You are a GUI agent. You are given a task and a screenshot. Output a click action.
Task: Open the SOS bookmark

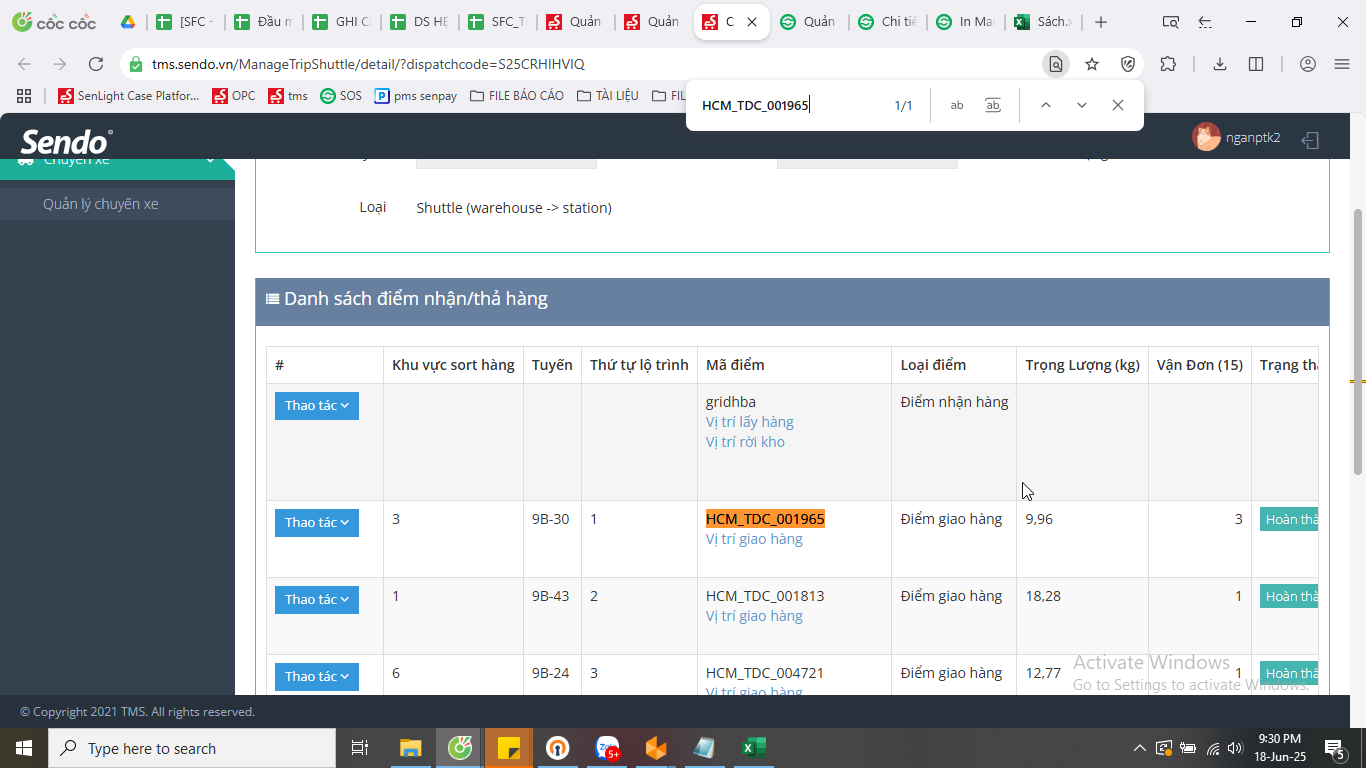(x=341, y=96)
